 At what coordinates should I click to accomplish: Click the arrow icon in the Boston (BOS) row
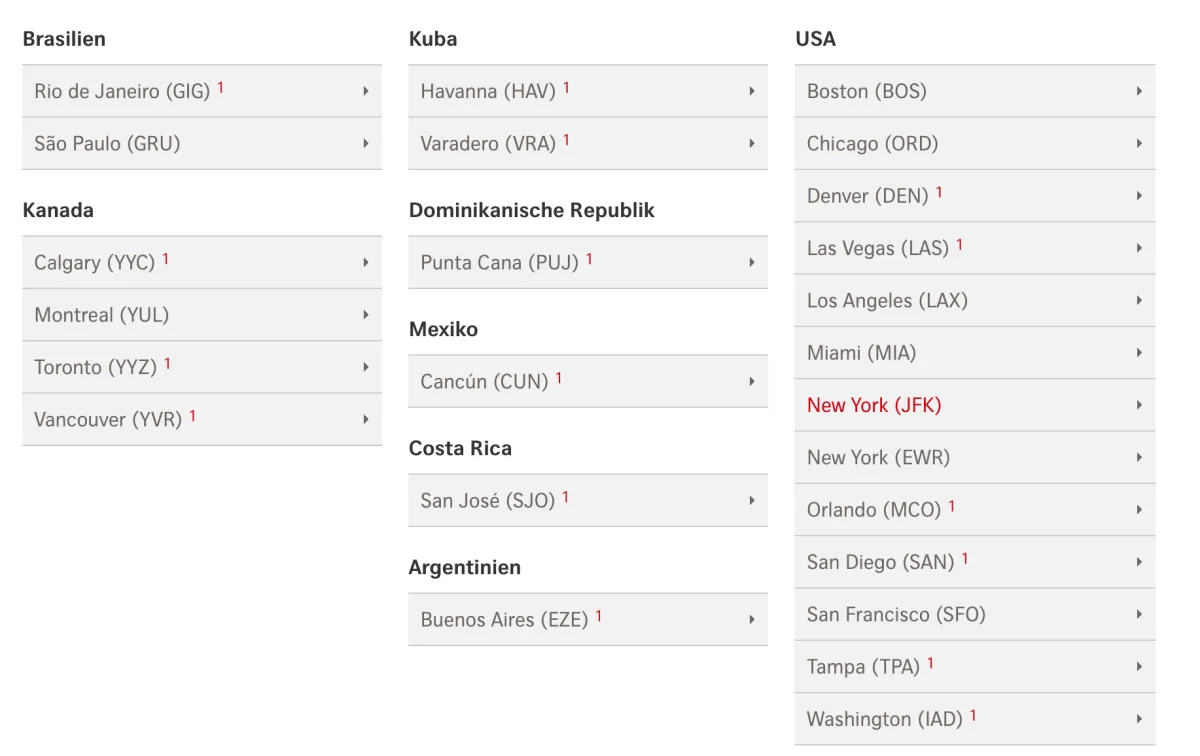pos(1139,91)
